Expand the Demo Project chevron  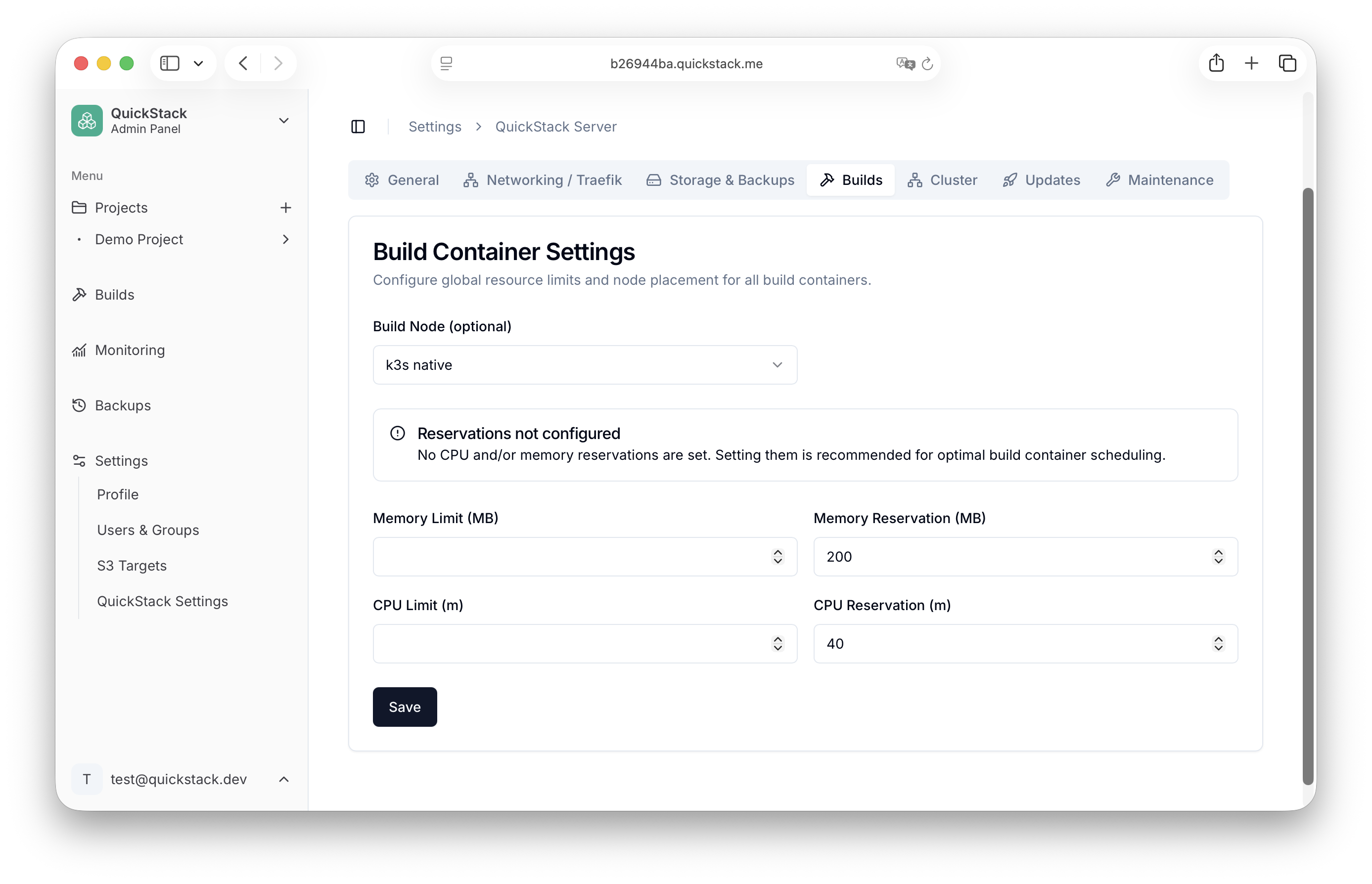click(285, 239)
